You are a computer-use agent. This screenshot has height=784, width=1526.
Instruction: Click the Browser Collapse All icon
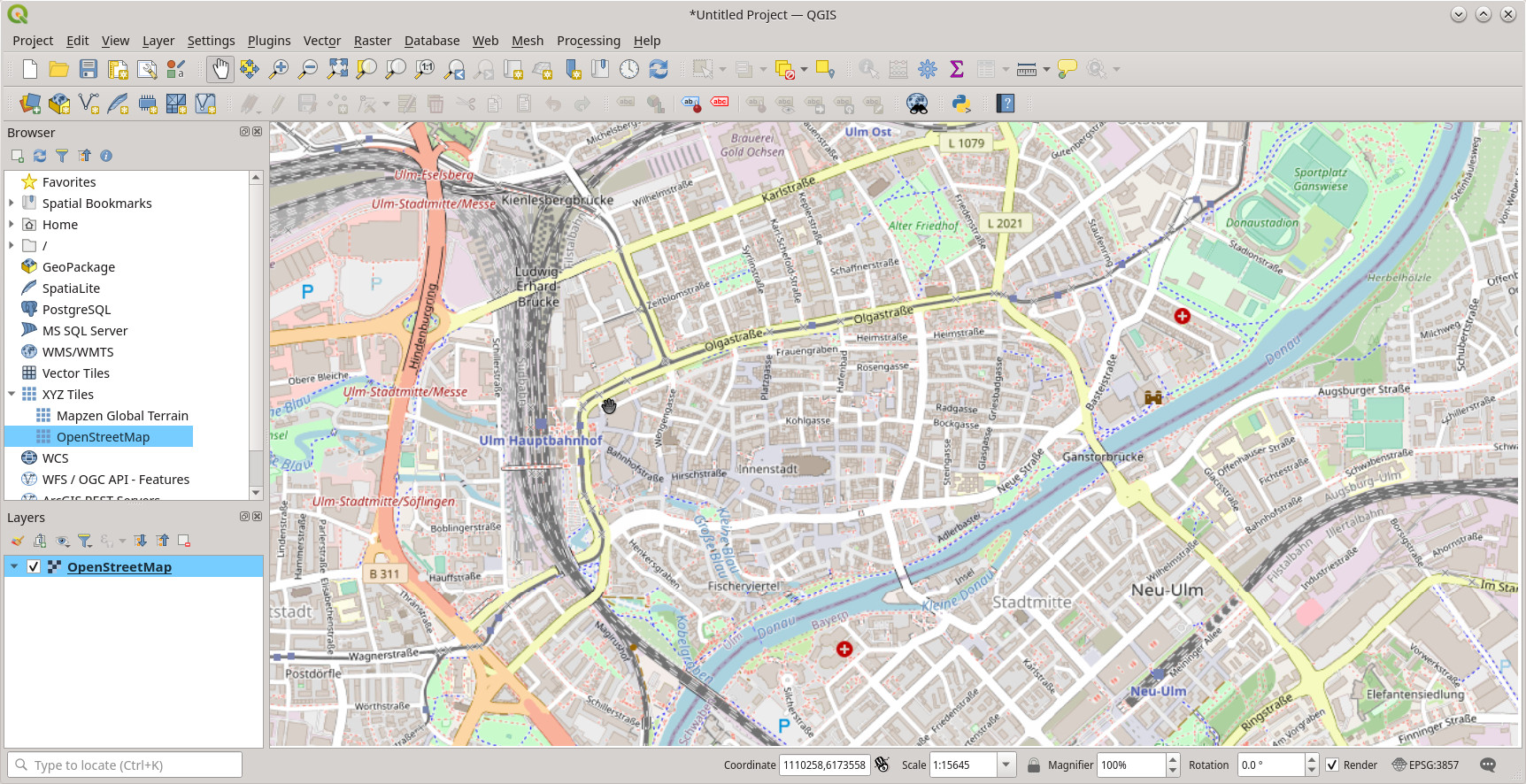point(84,156)
